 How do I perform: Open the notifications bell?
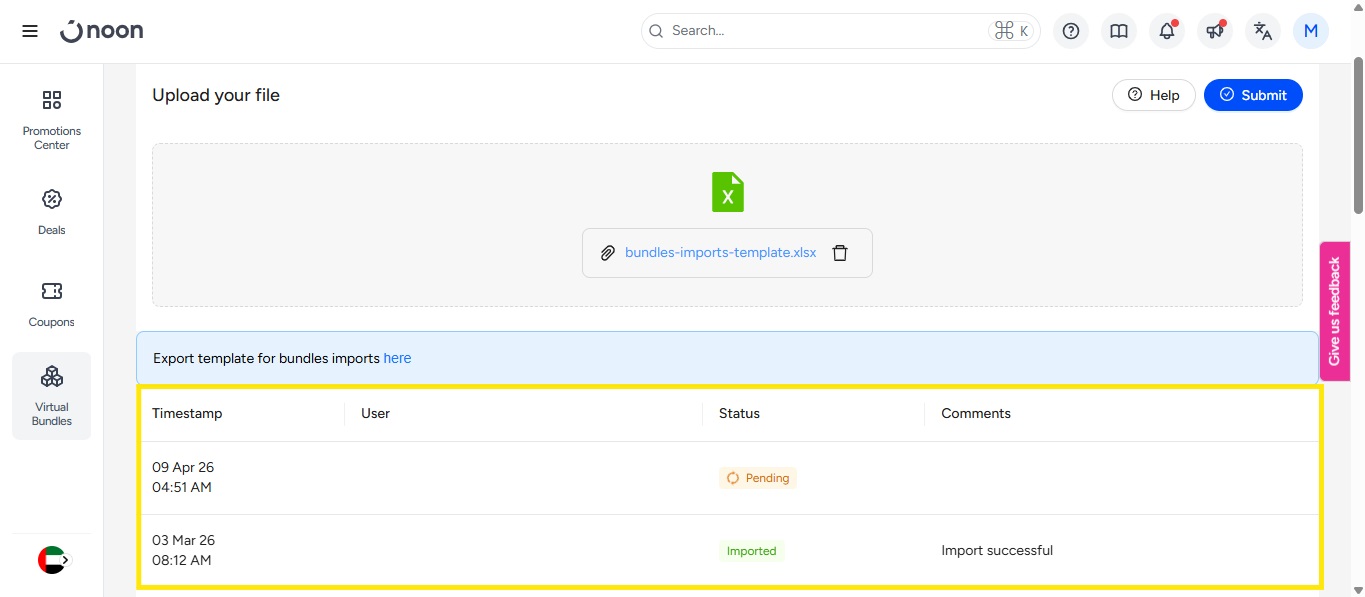point(1167,31)
